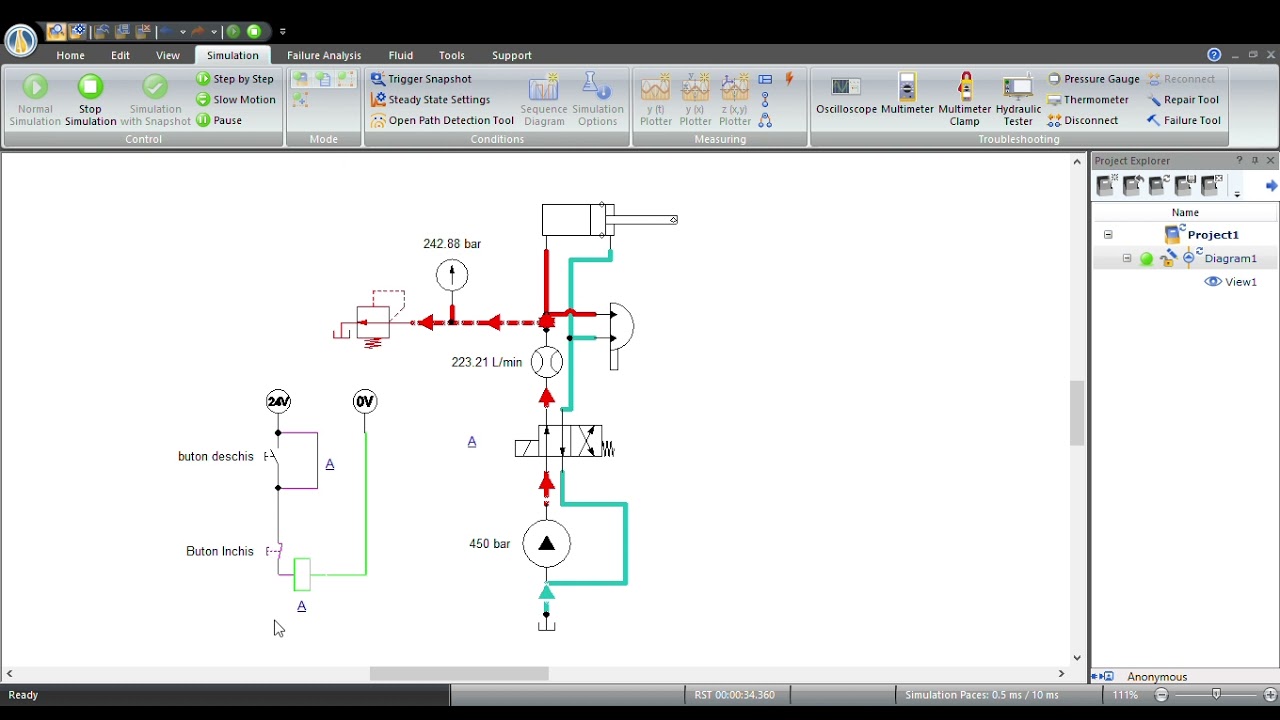Open the help question mark icon
The height and width of the screenshot is (720, 1280).
coord(1214,55)
